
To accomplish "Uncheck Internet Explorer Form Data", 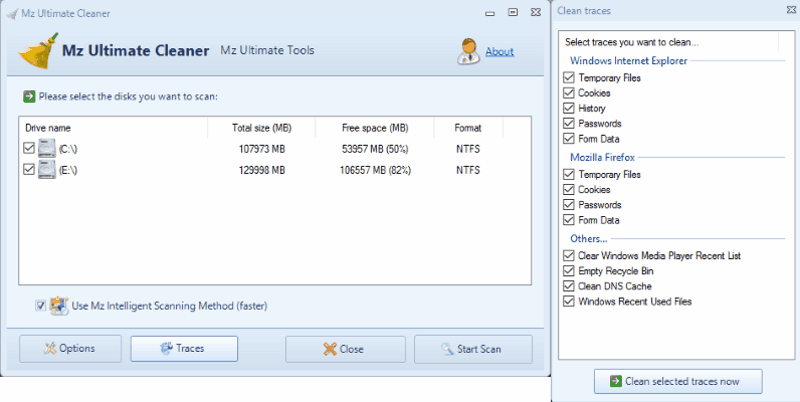I will point(568,139).
